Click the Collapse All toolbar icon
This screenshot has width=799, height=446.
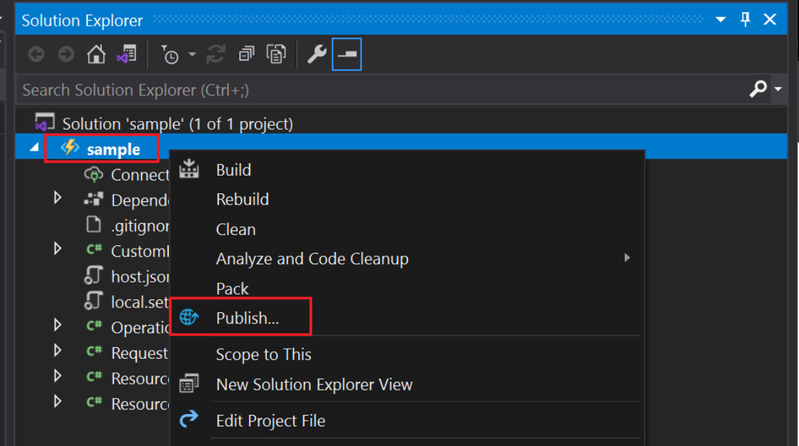coord(248,54)
